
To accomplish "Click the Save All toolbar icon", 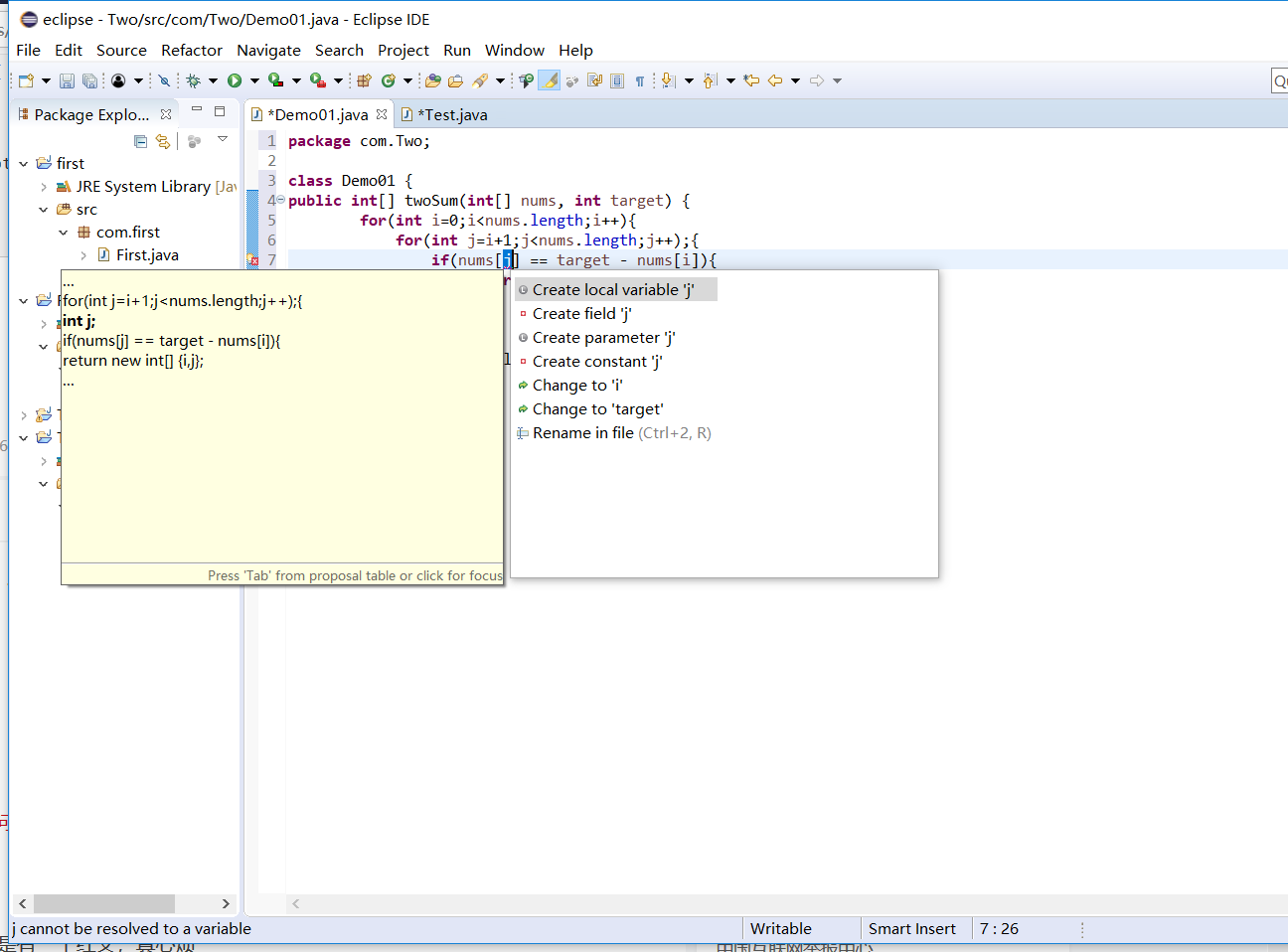I will tap(89, 80).
